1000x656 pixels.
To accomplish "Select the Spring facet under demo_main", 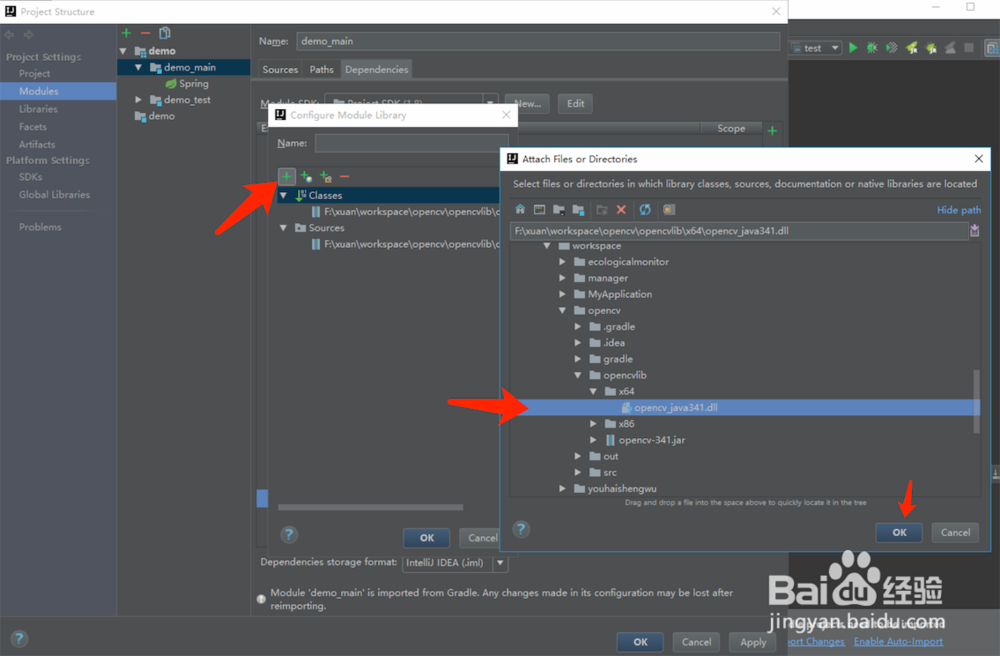I will (186, 84).
